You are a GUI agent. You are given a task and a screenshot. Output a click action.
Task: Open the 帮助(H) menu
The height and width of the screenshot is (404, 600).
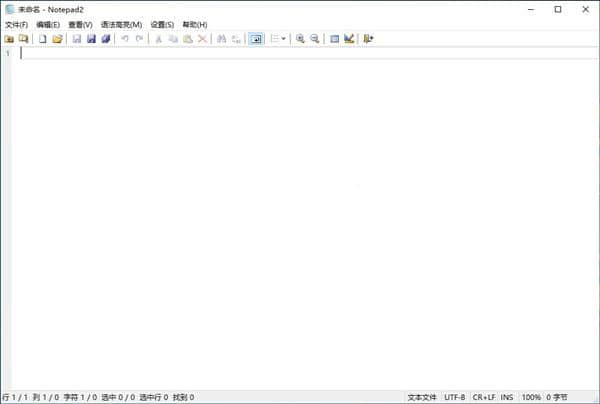(x=195, y=25)
